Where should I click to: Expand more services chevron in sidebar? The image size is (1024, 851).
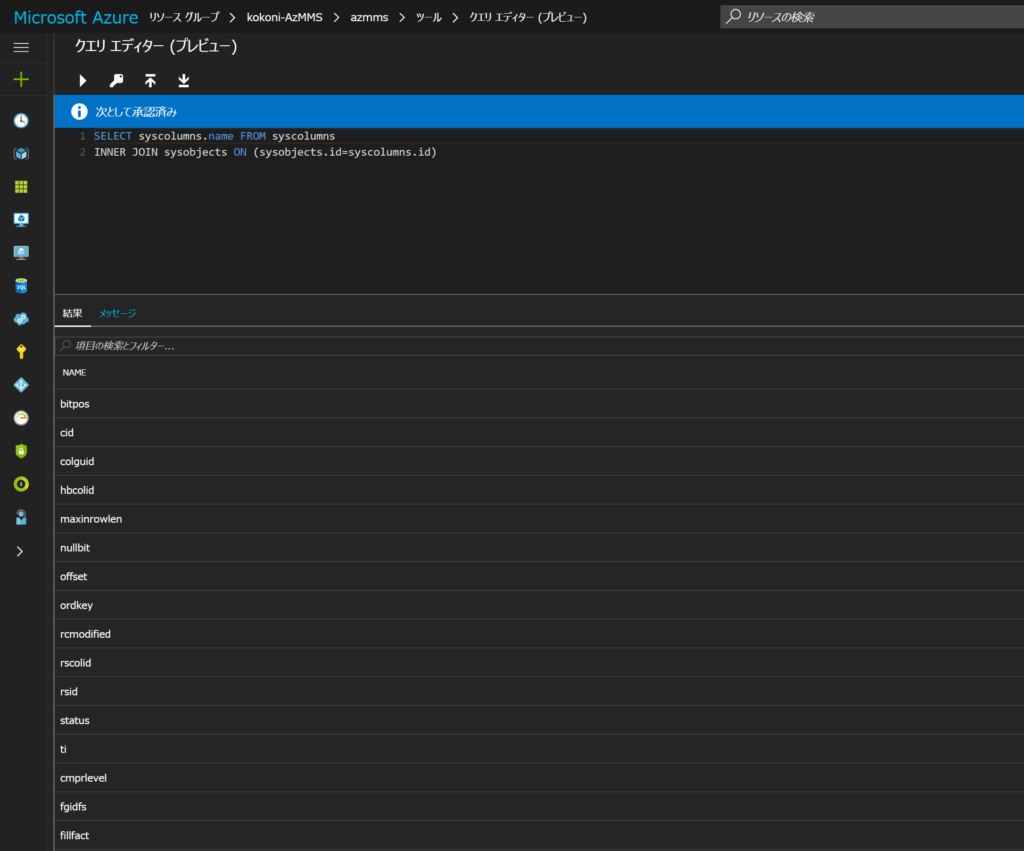pyautogui.click(x=20, y=551)
